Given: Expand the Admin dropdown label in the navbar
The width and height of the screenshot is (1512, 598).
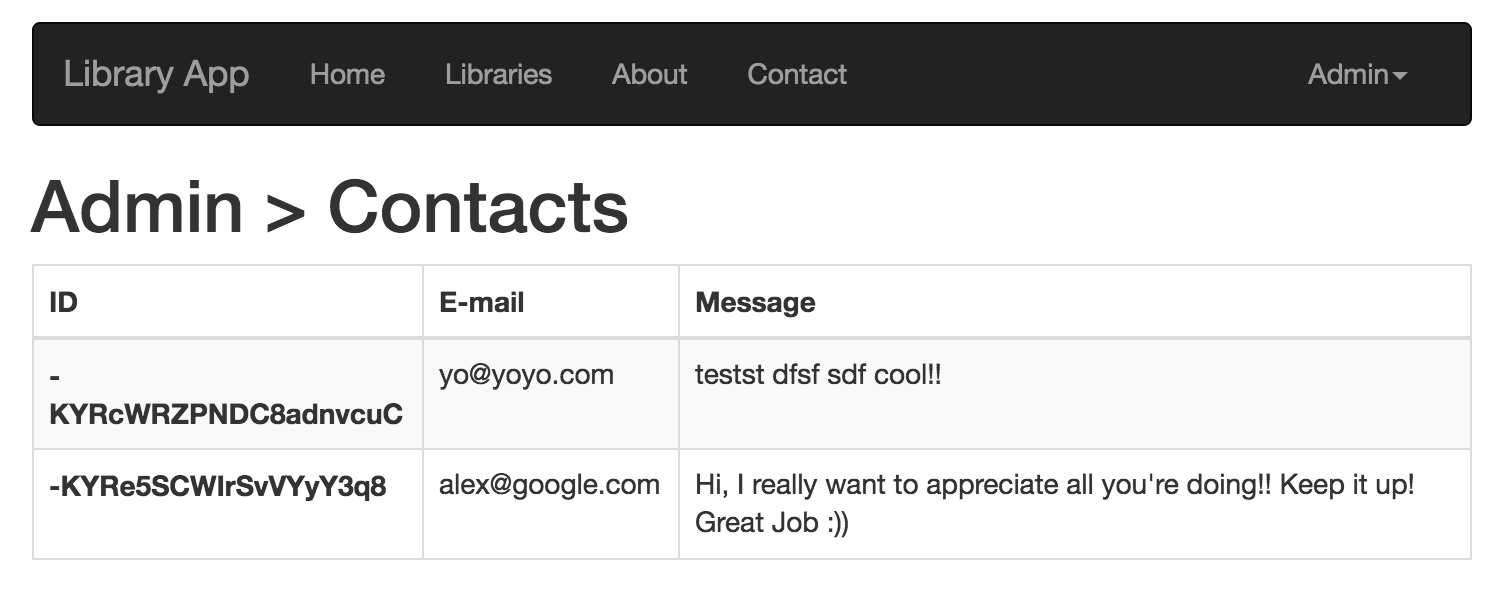Looking at the screenshot, I should [1347, 74].
